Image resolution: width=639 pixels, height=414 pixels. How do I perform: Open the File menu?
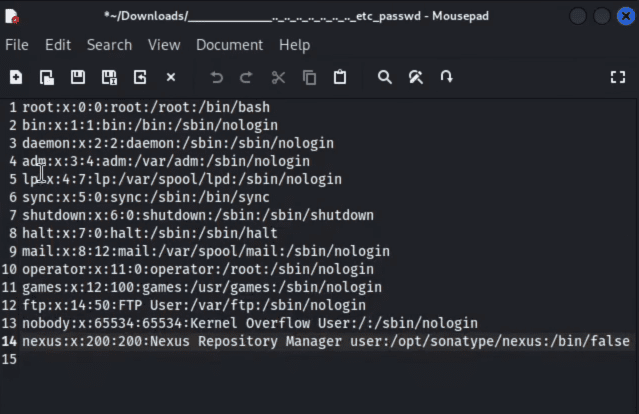[x=17, y=45]
